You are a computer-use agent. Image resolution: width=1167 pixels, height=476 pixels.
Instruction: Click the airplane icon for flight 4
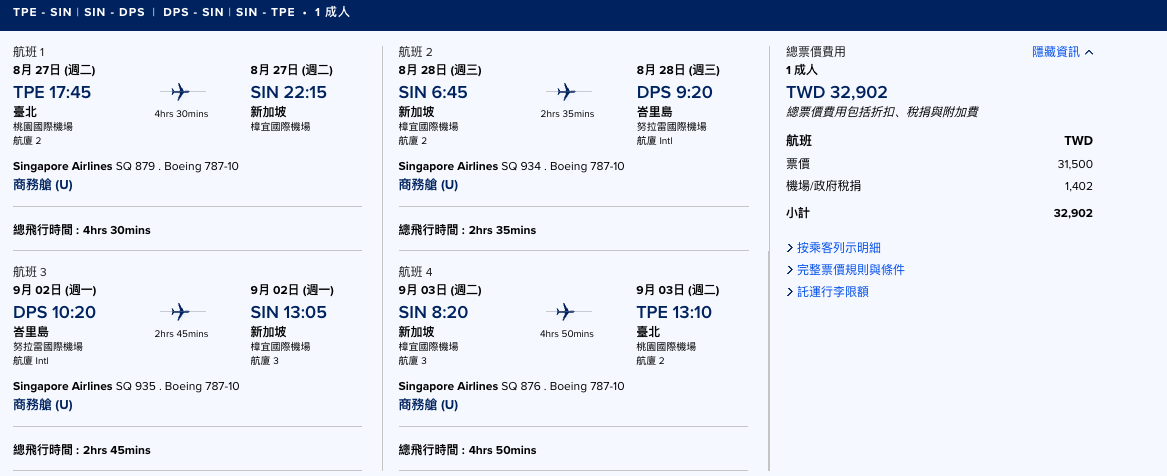tap(566, 312)
